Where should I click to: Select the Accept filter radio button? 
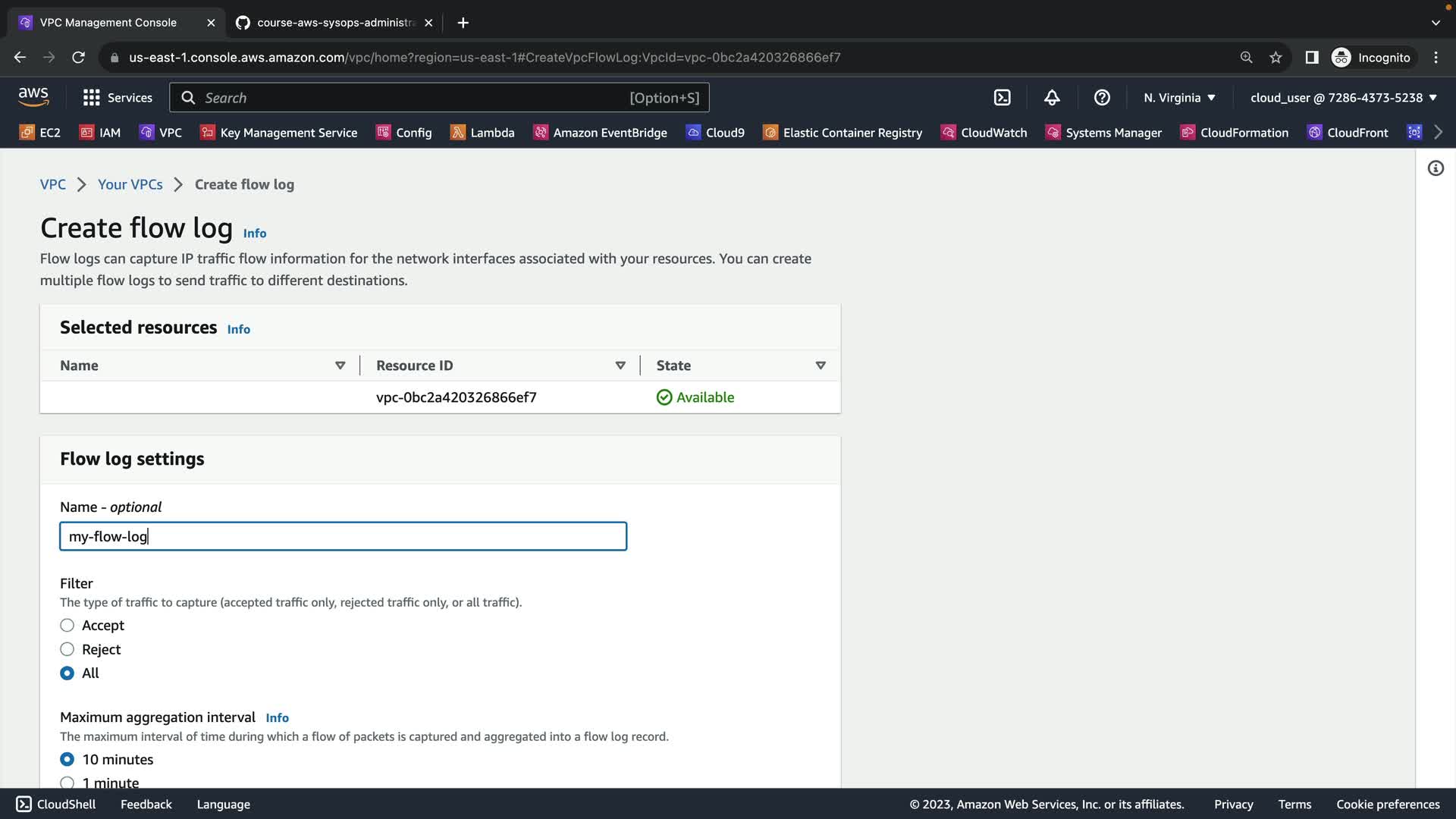pyautogui.click(x=67, y=626)
